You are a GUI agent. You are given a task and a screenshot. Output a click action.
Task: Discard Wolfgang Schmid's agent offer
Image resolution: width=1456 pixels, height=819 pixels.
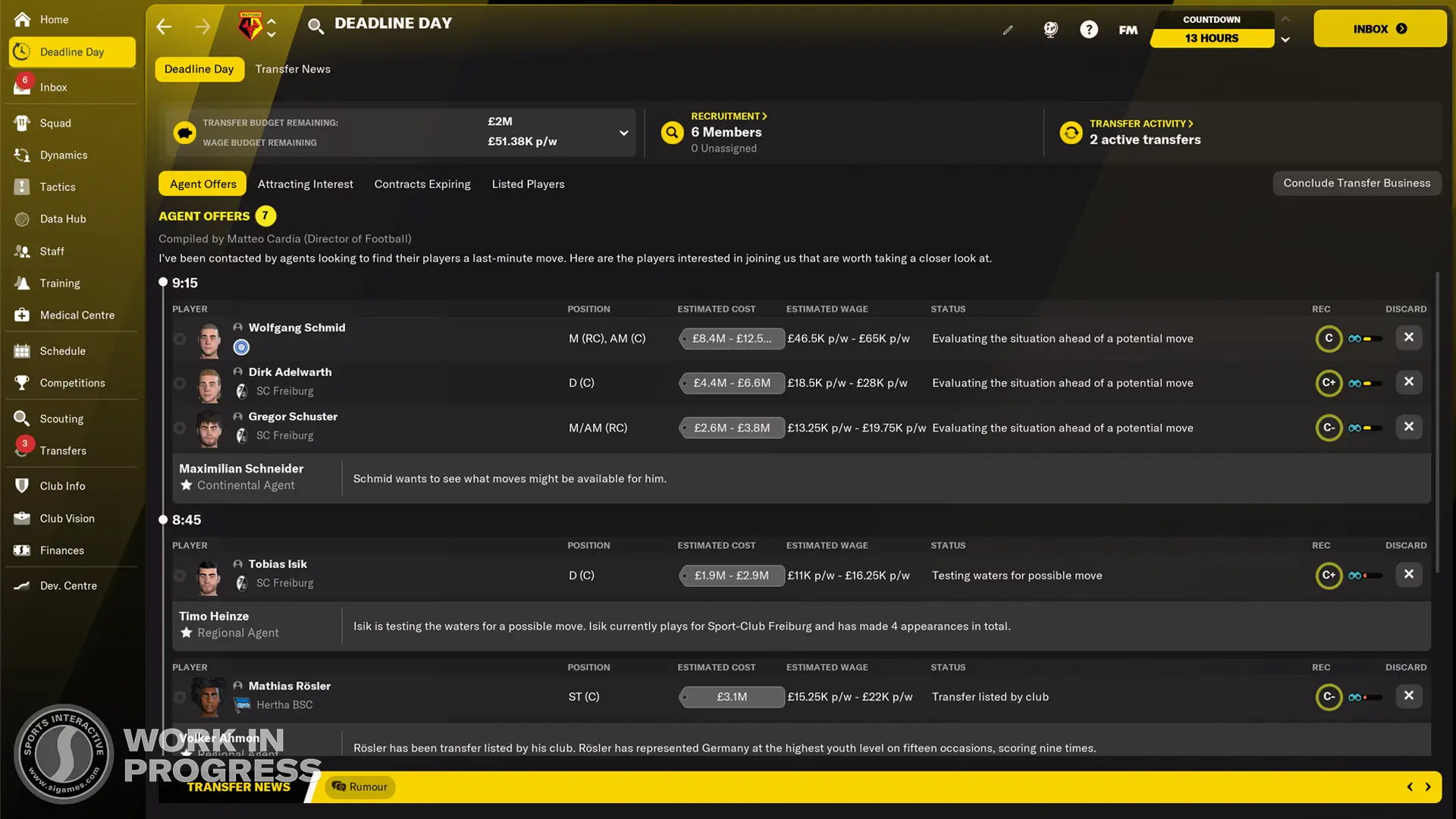click(x=1408, y=337)
